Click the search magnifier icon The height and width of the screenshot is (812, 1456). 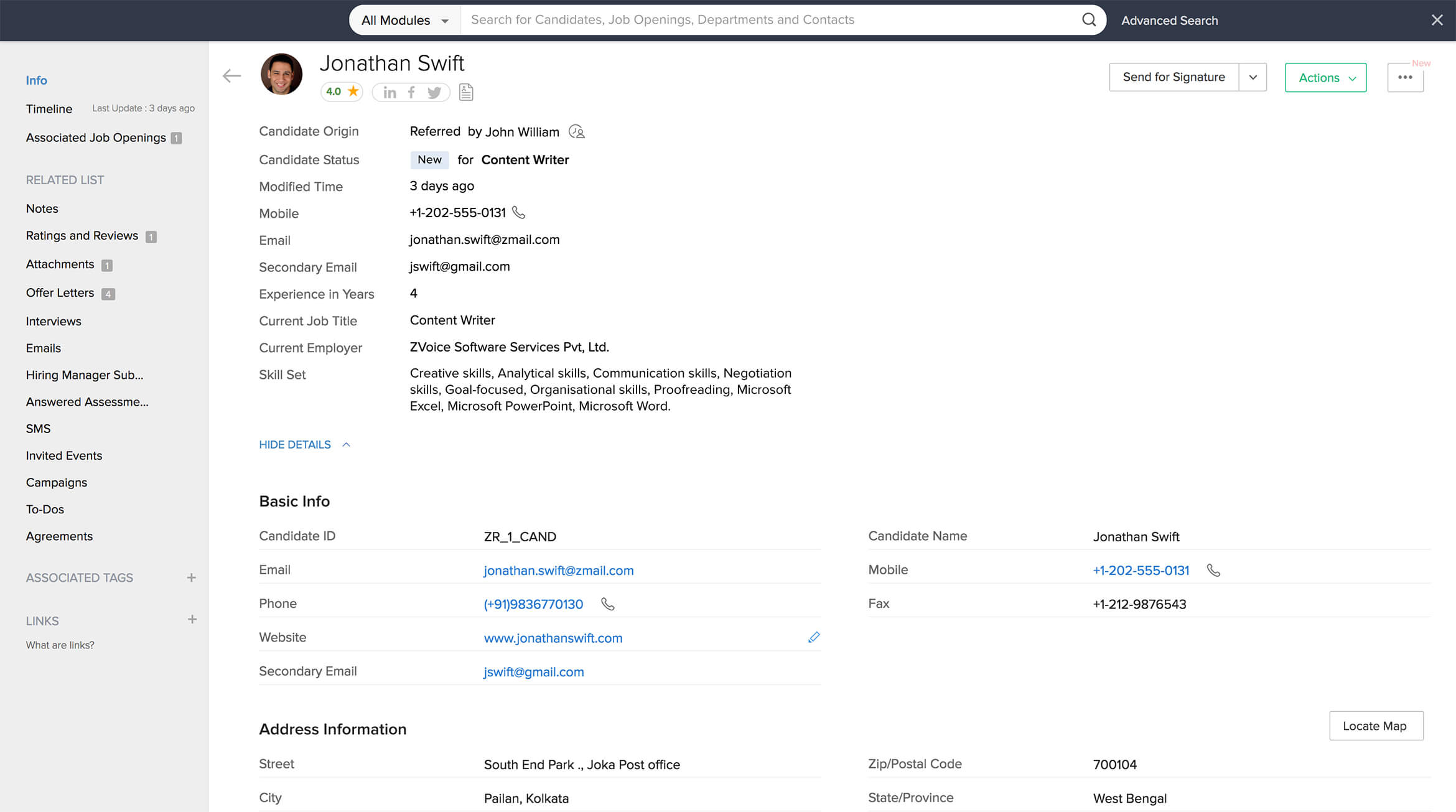click(x=1089, y=20)
